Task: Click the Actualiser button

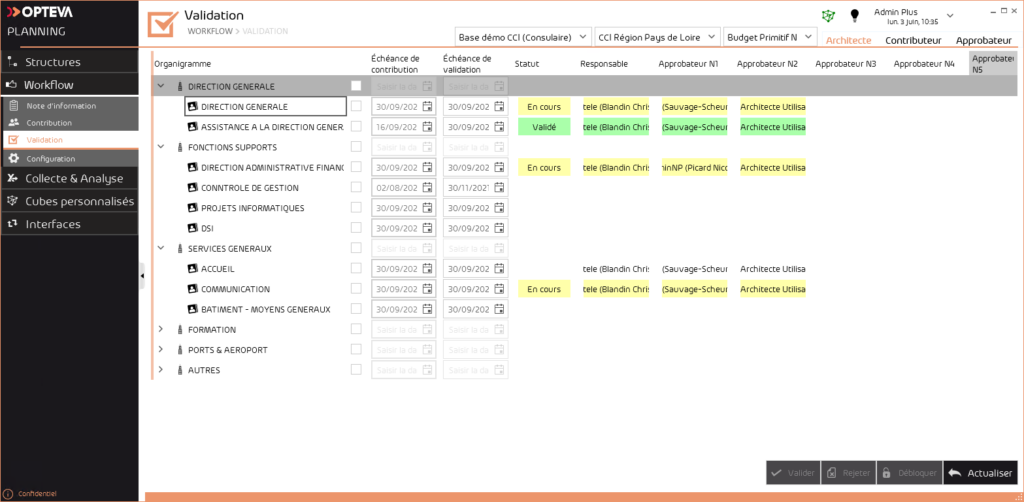Action: 980,473
